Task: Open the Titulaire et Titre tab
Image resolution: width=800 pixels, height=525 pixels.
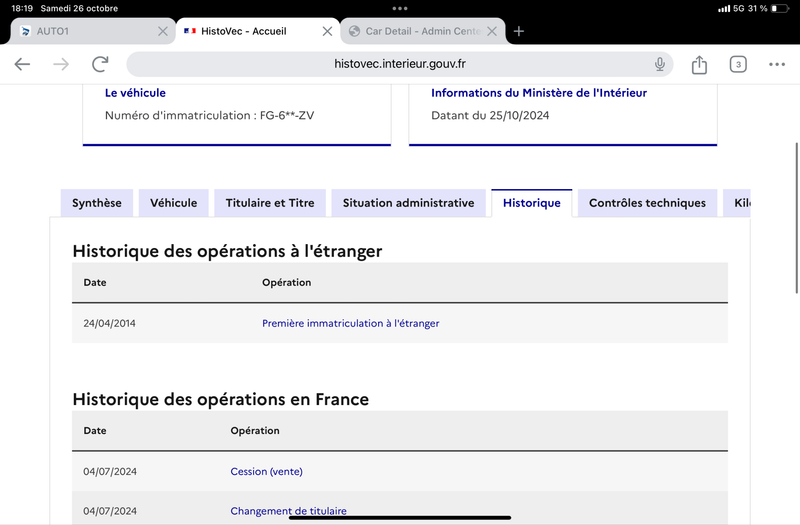Action: [x=270, y=203]
